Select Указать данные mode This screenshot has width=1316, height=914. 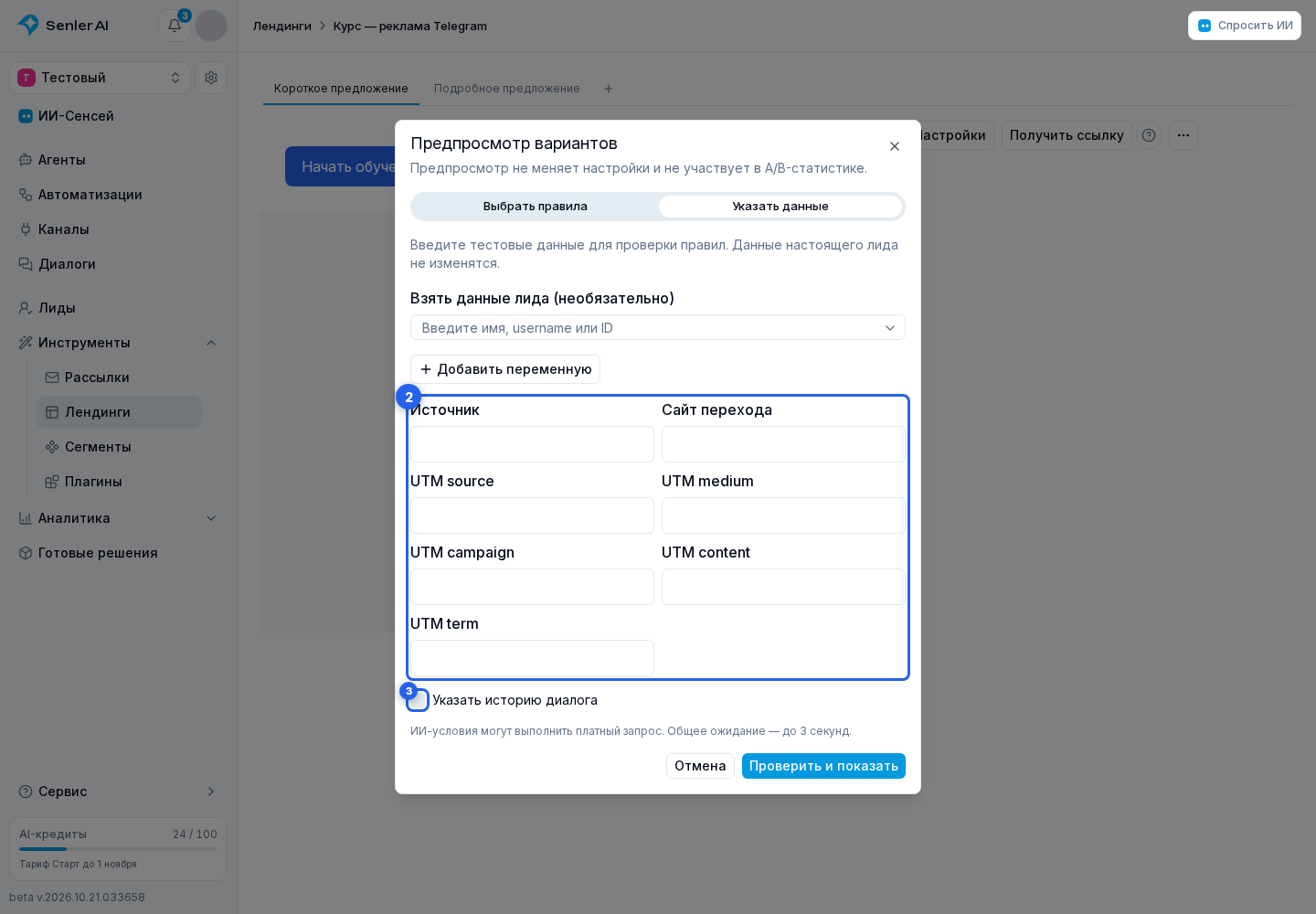point(780,207)
